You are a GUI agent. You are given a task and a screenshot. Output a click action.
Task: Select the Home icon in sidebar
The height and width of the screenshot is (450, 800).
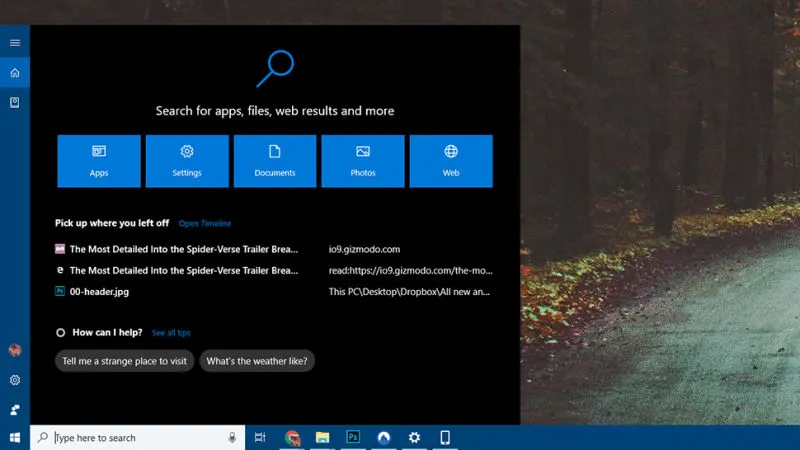pyautogui.click(x=15, y=73)
